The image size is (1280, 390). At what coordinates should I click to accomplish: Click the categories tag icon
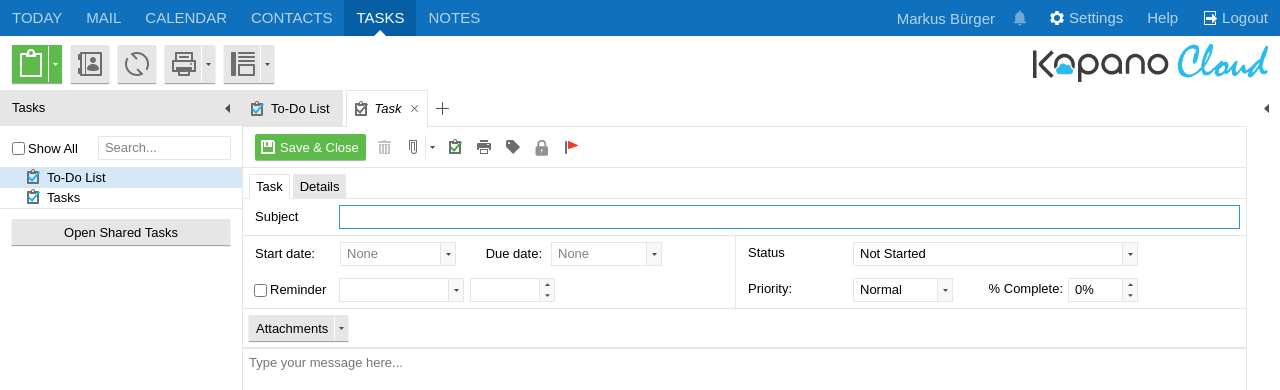tap(513, 147)
